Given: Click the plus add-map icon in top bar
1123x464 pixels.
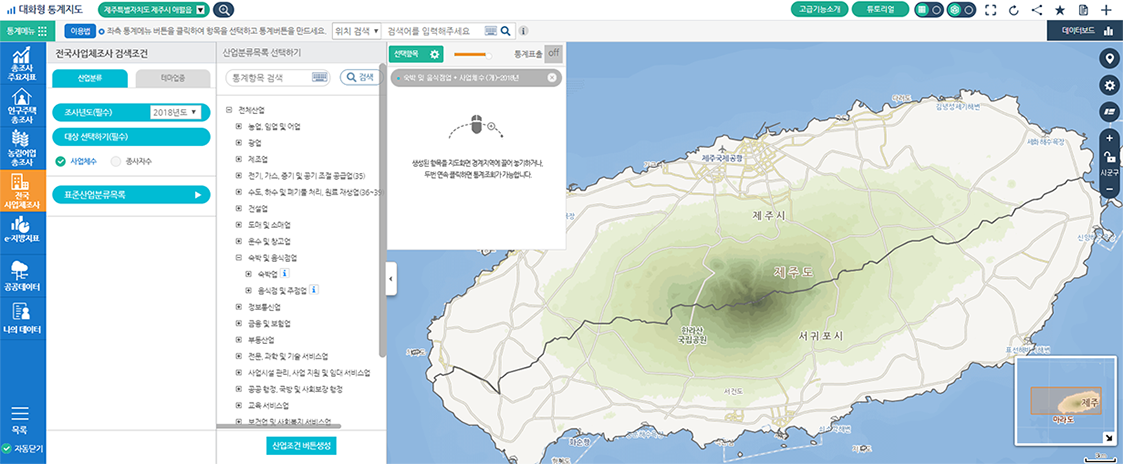Looking at the screenshot, I should click(1107, 10).
